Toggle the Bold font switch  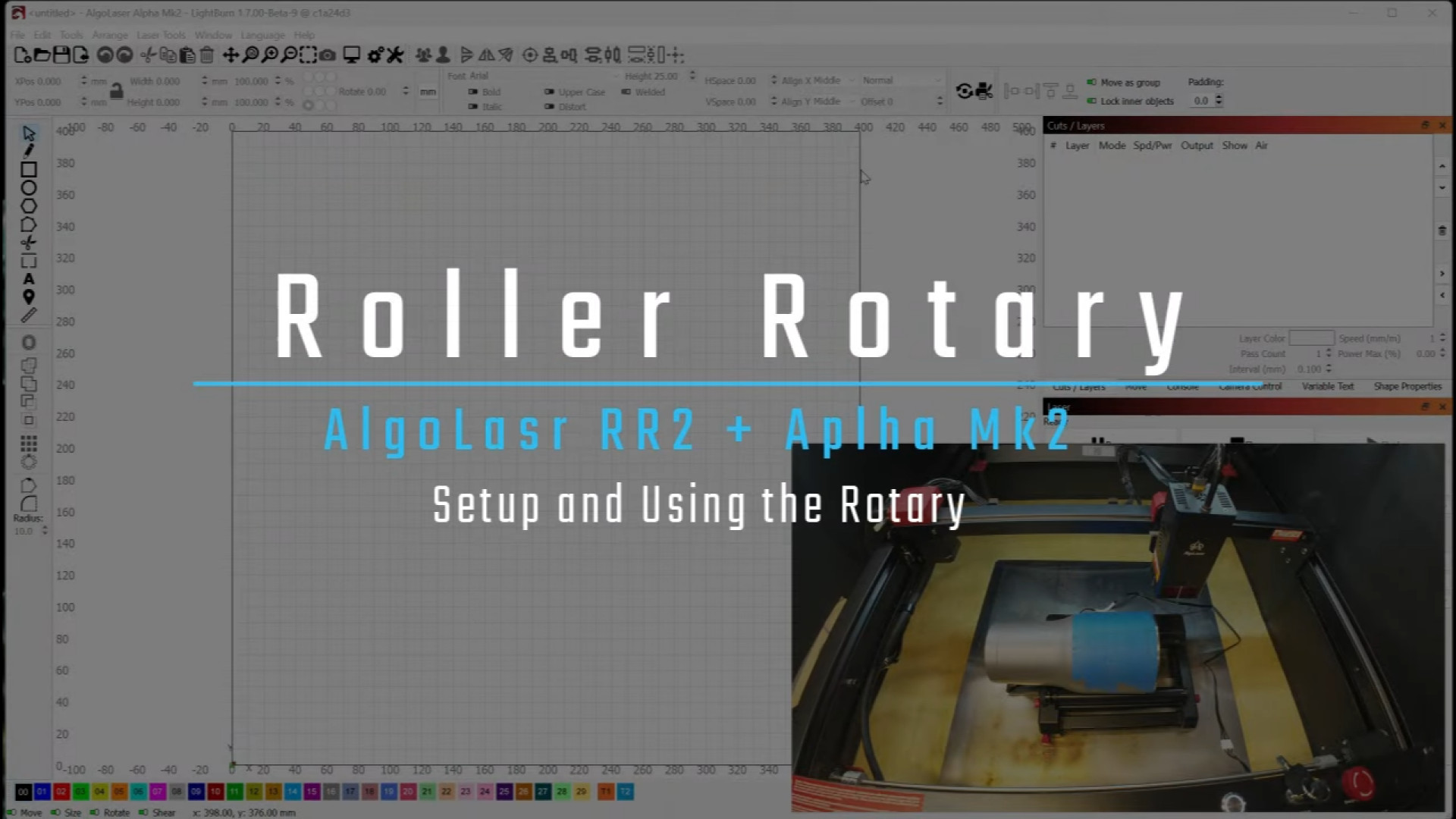pyautogui.click(x=473, y=92)
